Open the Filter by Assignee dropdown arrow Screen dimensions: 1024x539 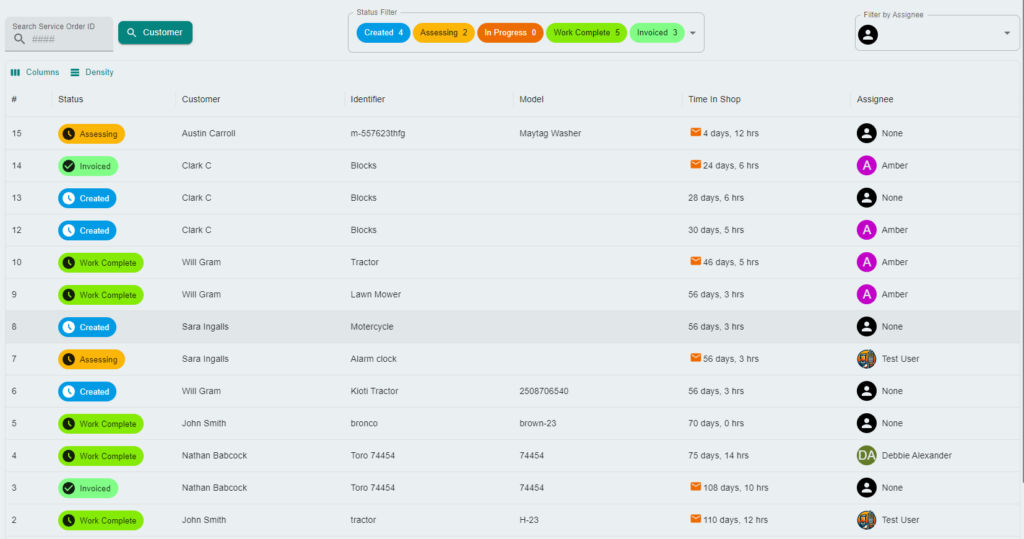click(1007, 33)
